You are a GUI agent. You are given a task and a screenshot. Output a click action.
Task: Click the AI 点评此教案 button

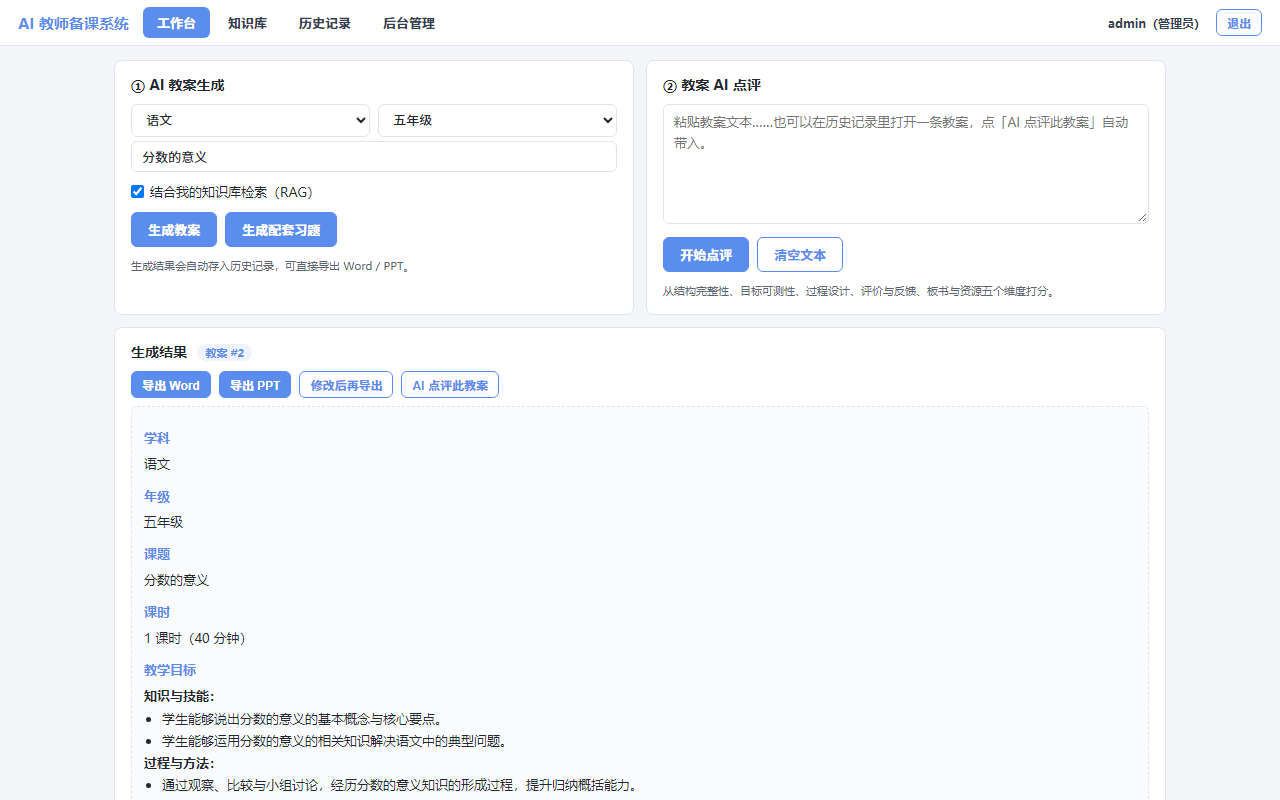pos(450,385)
